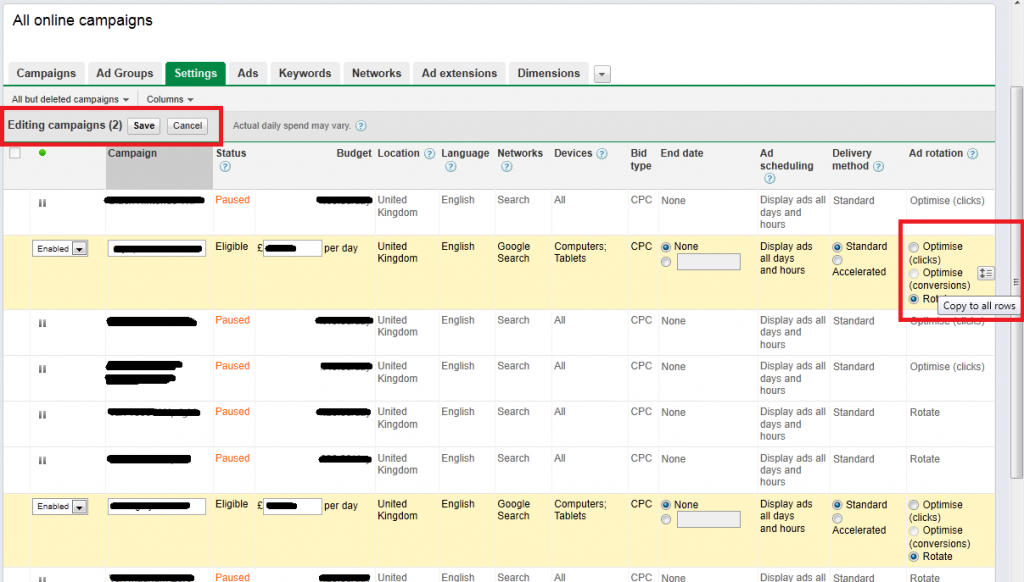Viewport: 1024px width, 582px height.
Task: Click help icon next to Ad rotation
Action: pos(972,154)
